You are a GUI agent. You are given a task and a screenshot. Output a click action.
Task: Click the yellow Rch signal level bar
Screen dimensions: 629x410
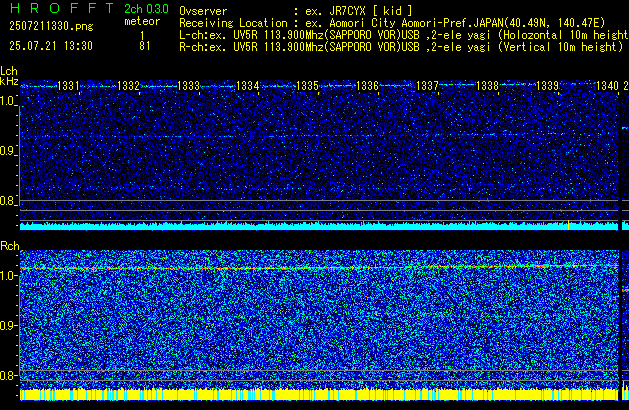tap(319, 394)
